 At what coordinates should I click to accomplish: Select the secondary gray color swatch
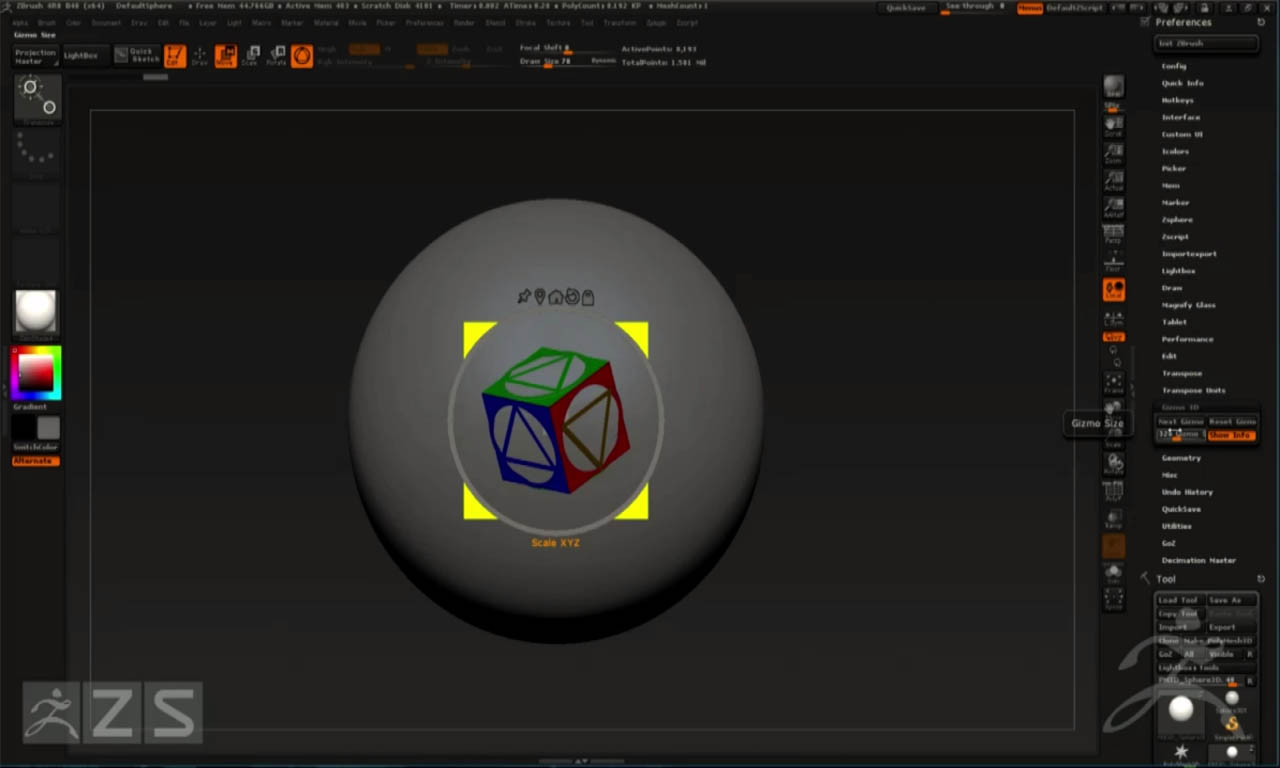[48, 428]
